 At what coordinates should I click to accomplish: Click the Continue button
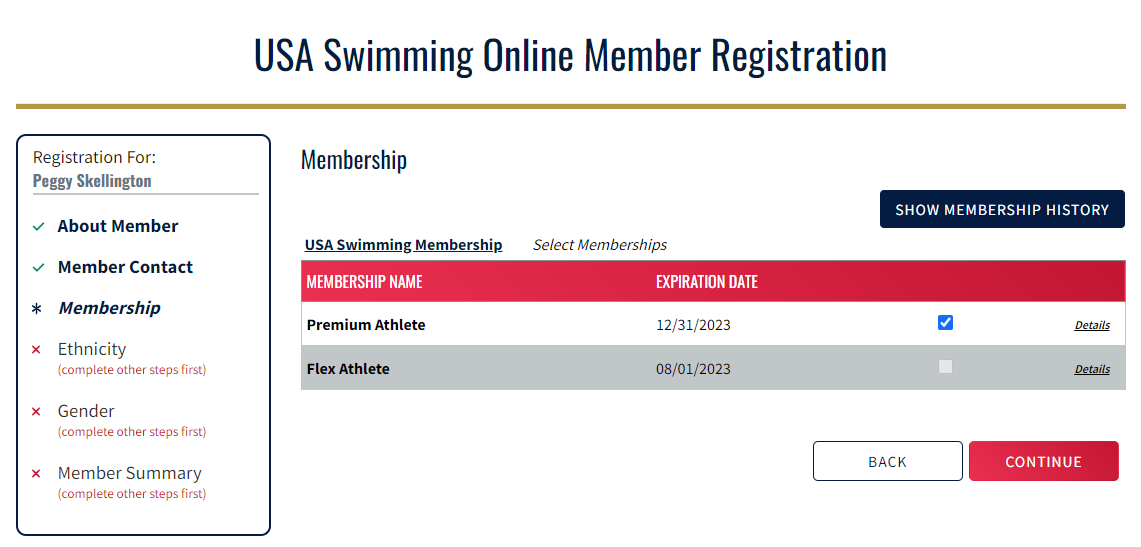pos(1043,461)
